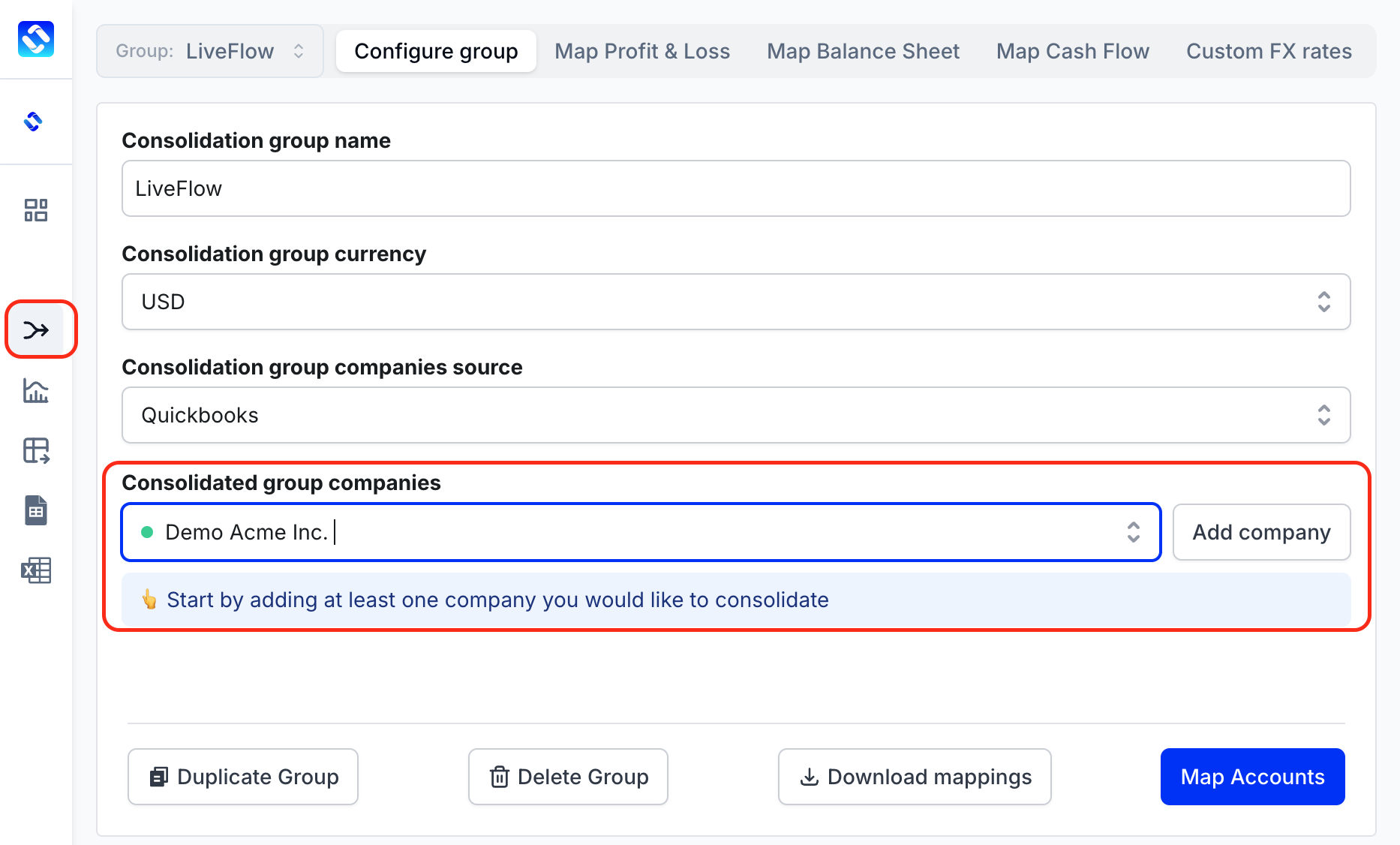Click the 'Consolidated group companies' label
The image size is (1400, 845).
click(281, 483)
